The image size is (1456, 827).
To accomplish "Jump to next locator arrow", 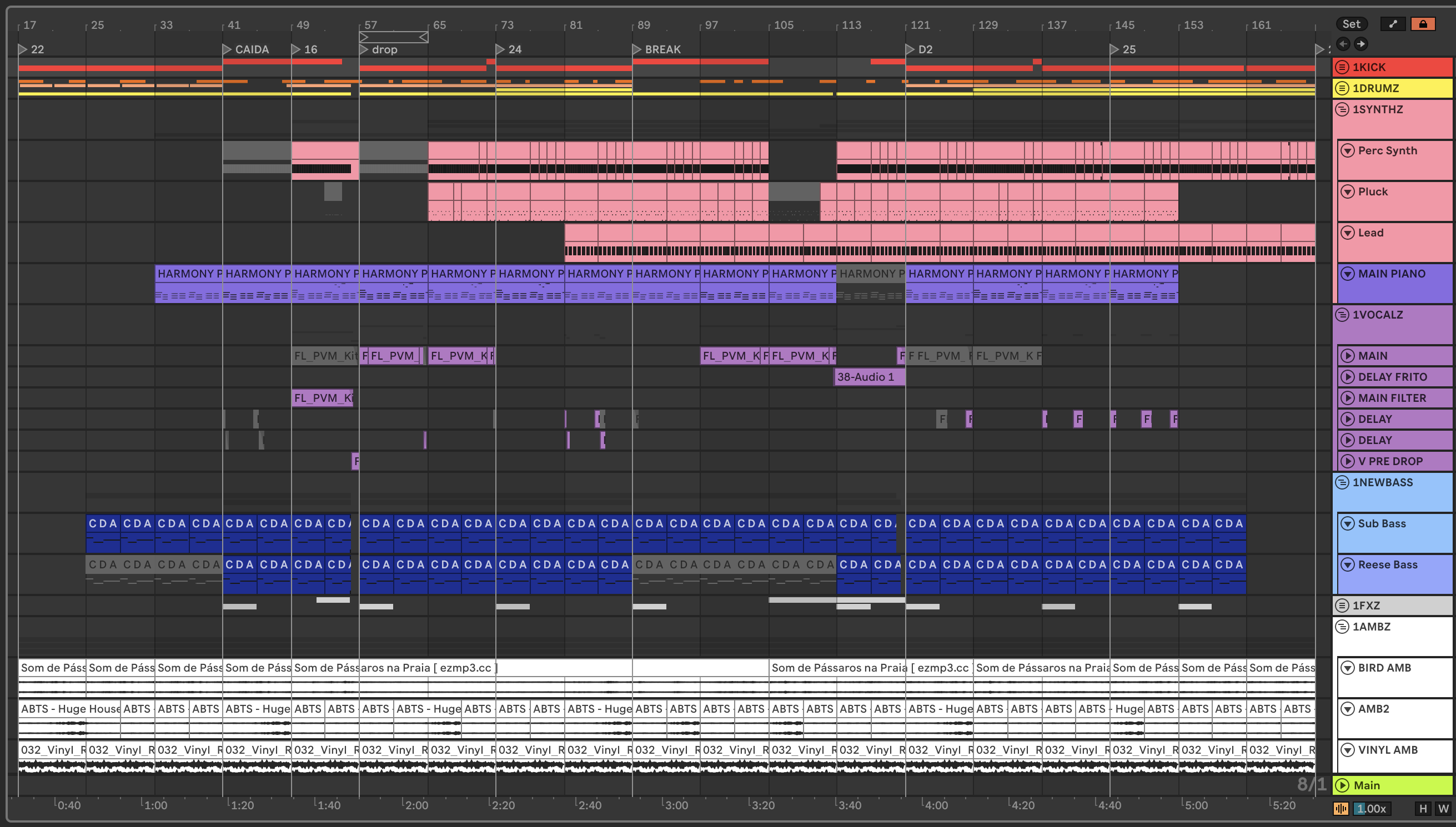I will (x=1360, y=44).
